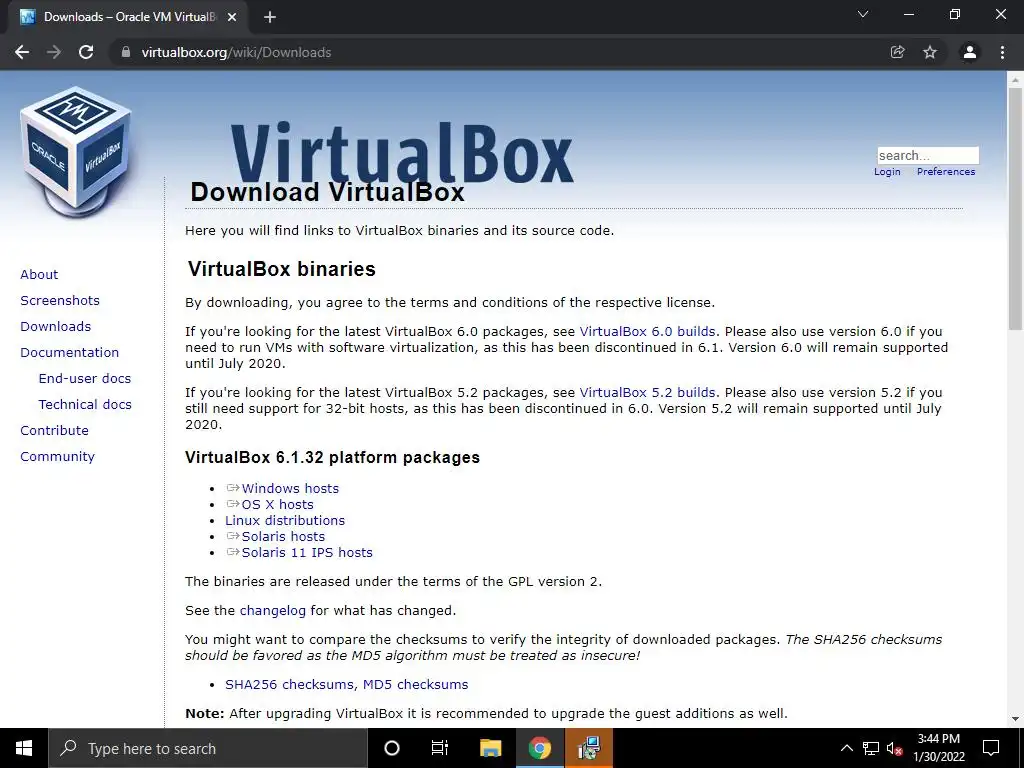Viewport: 1024px width, 768px height.
Task: Click the browser back arrow
Action: coord(22,52)
